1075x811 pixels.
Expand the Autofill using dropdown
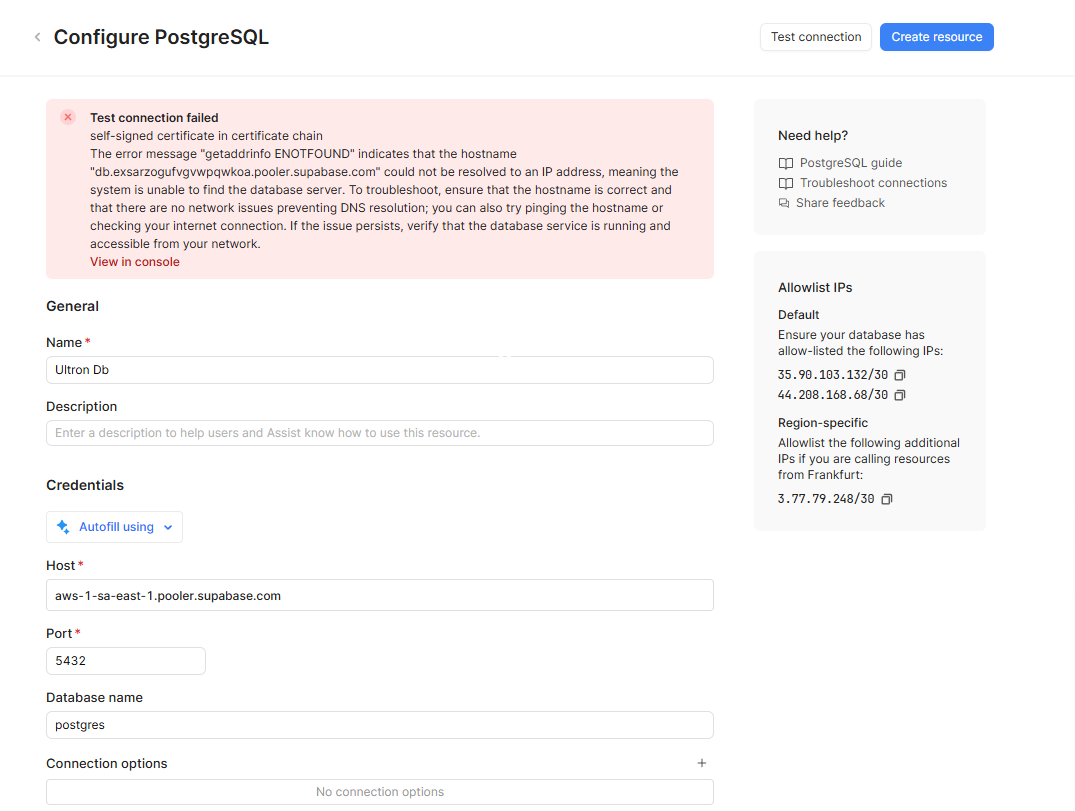coord(168,527)
